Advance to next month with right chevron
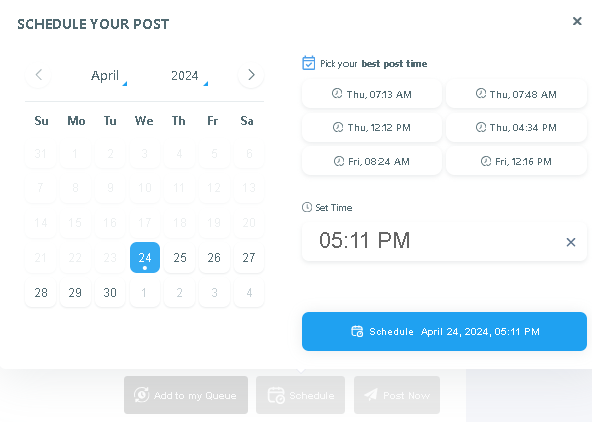This screenshot has width=592, height=422. pos(251,75)
